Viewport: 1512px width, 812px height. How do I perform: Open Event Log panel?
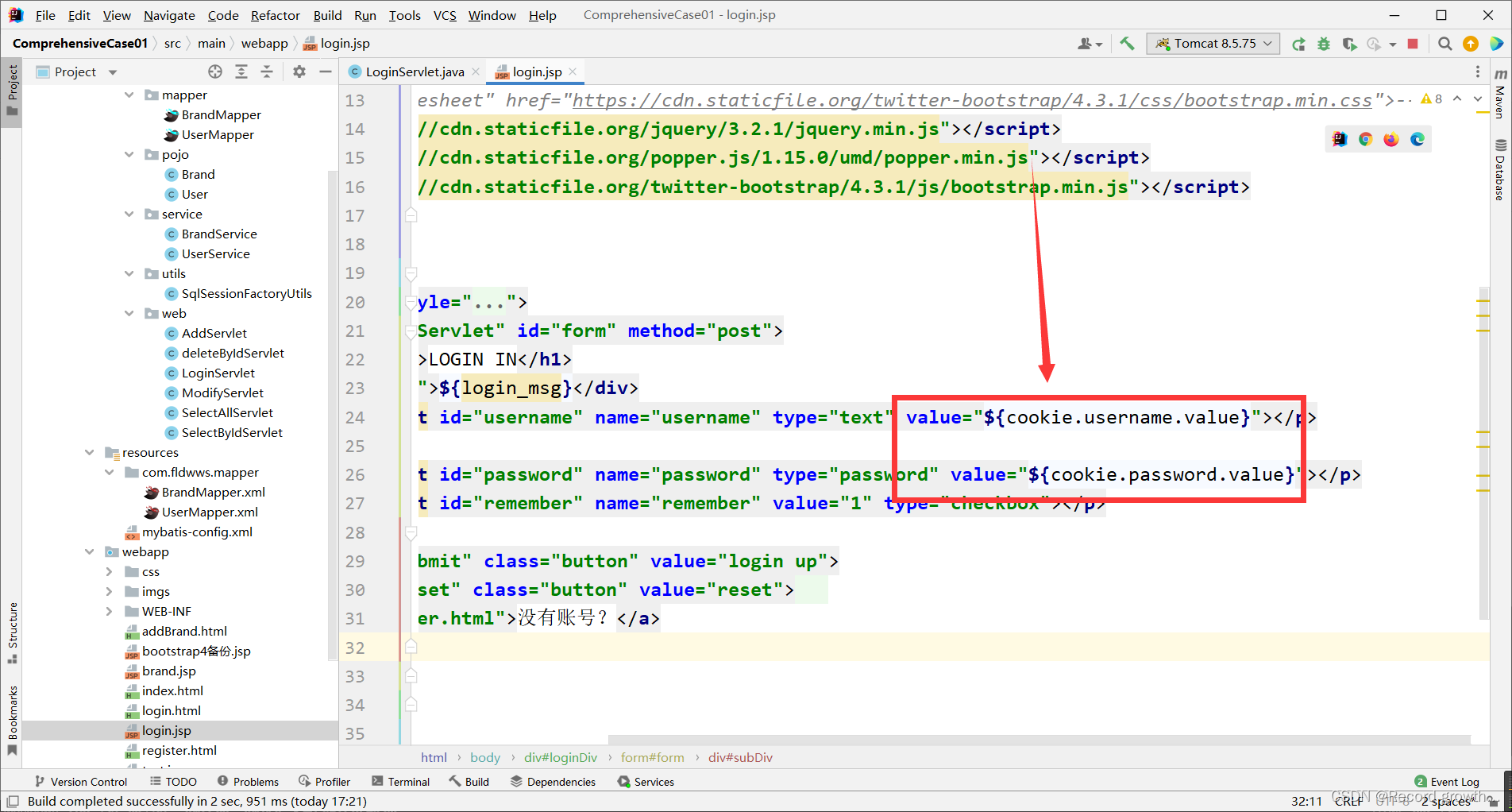point(1447,782)
